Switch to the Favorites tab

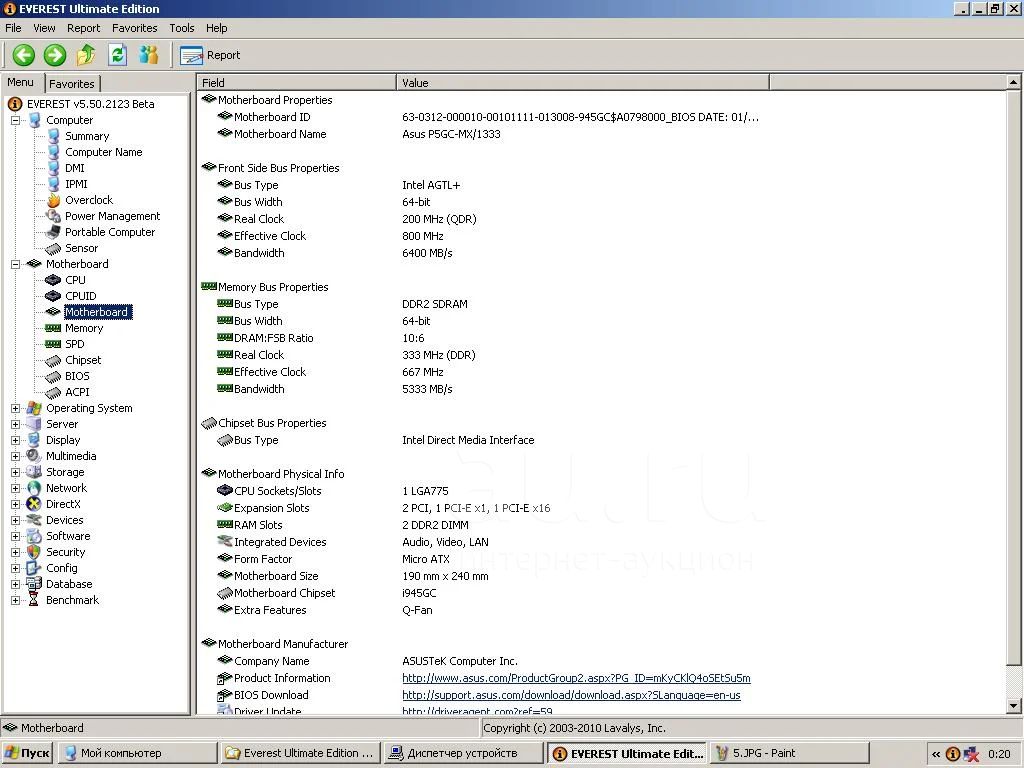point(72,84)
